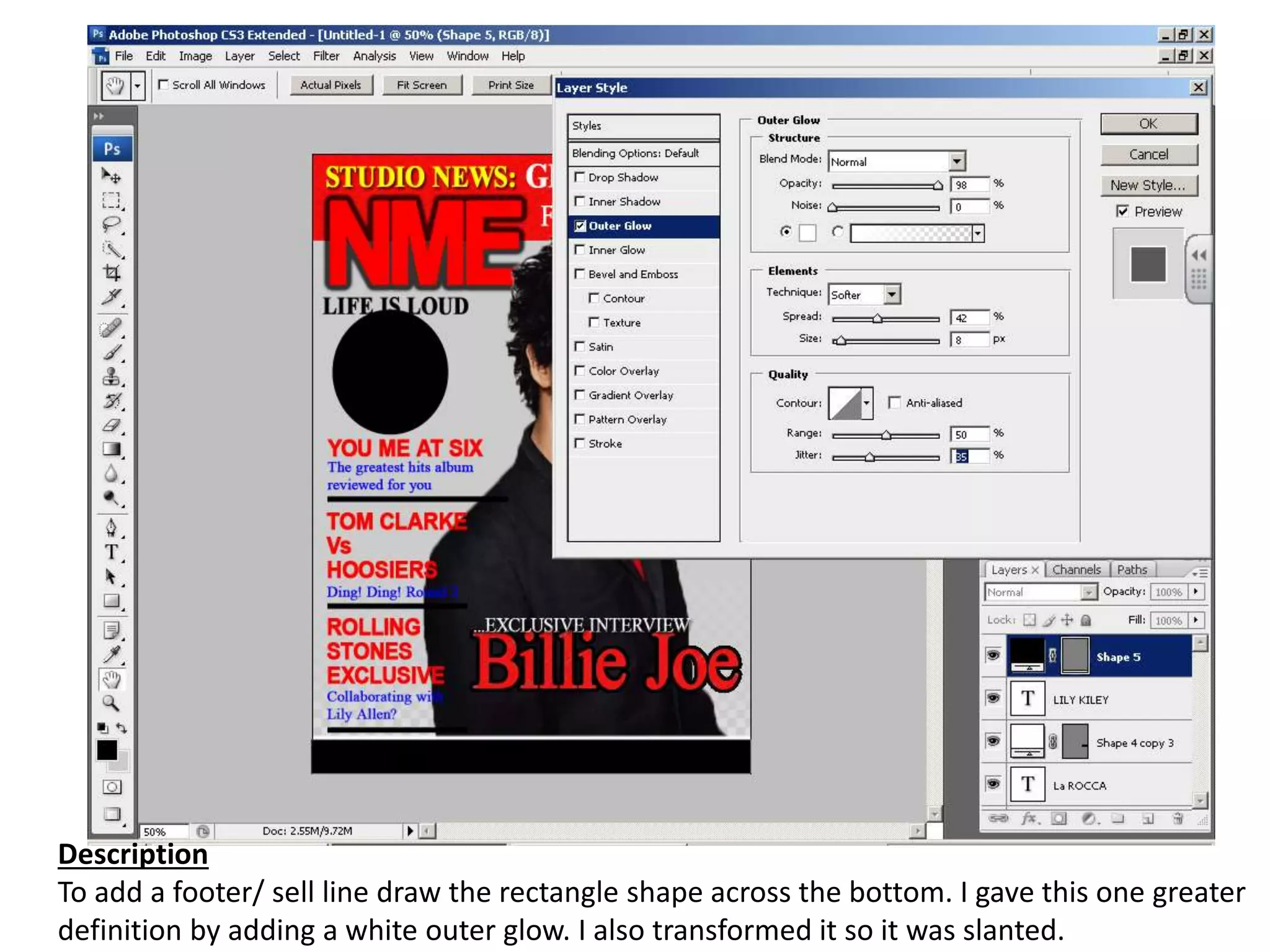Open the Filter menu
Viewport: 1270px width, 952px height.
point(326,56)
